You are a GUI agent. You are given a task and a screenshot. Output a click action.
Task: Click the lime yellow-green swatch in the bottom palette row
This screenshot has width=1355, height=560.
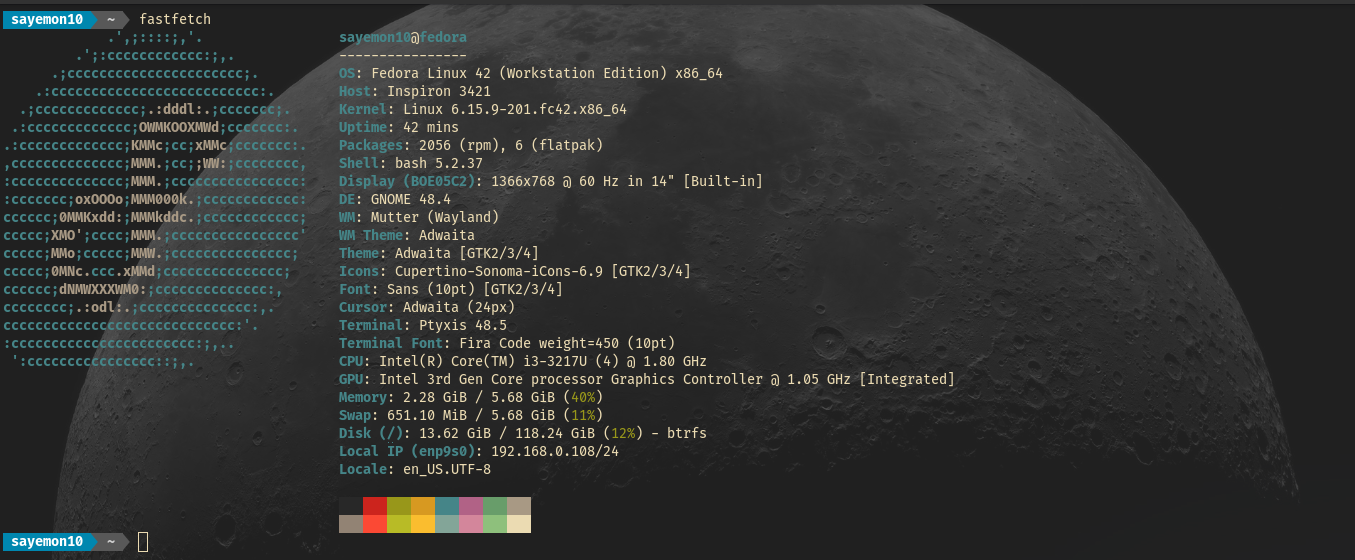point(399,524)
